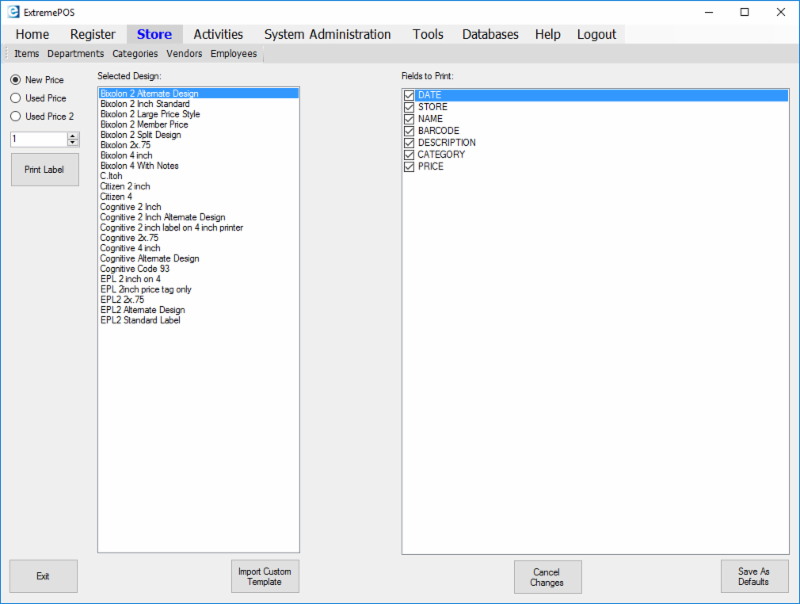This screenshot has width=800, height=604.
Task: Choose Bixolon 4 With Notes design
Action: [139, 166]
